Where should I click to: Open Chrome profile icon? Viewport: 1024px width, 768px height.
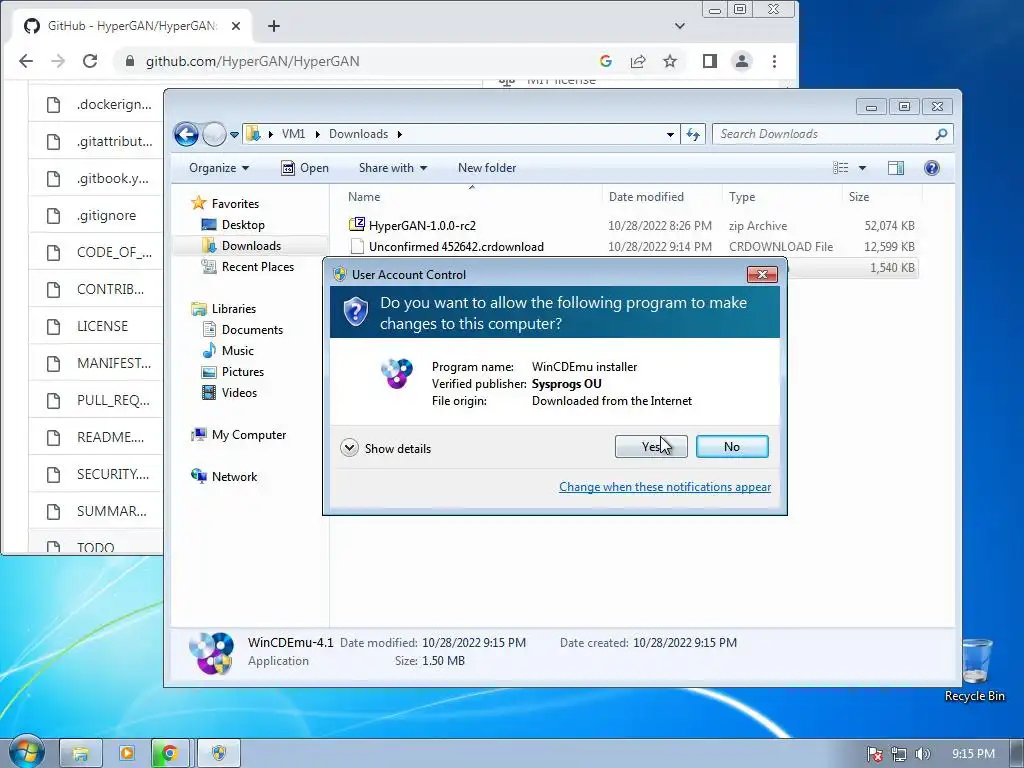[742, 61]
